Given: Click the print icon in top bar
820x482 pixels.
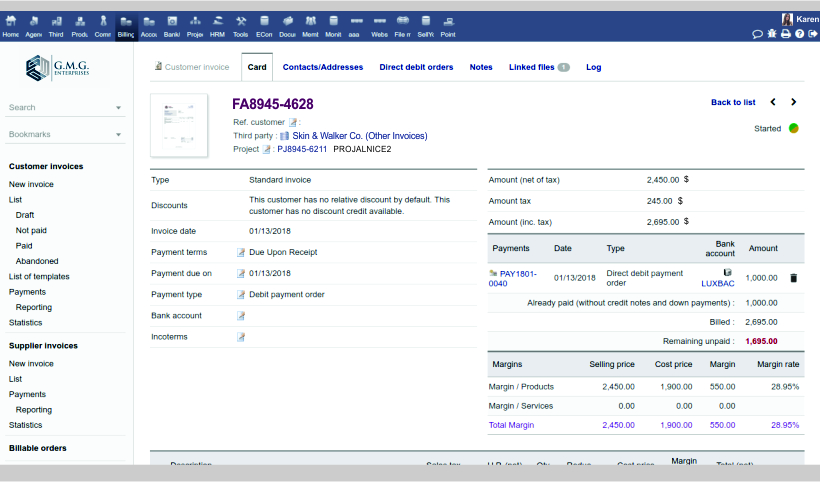Looking at the screenshot, I should point(785,34).
